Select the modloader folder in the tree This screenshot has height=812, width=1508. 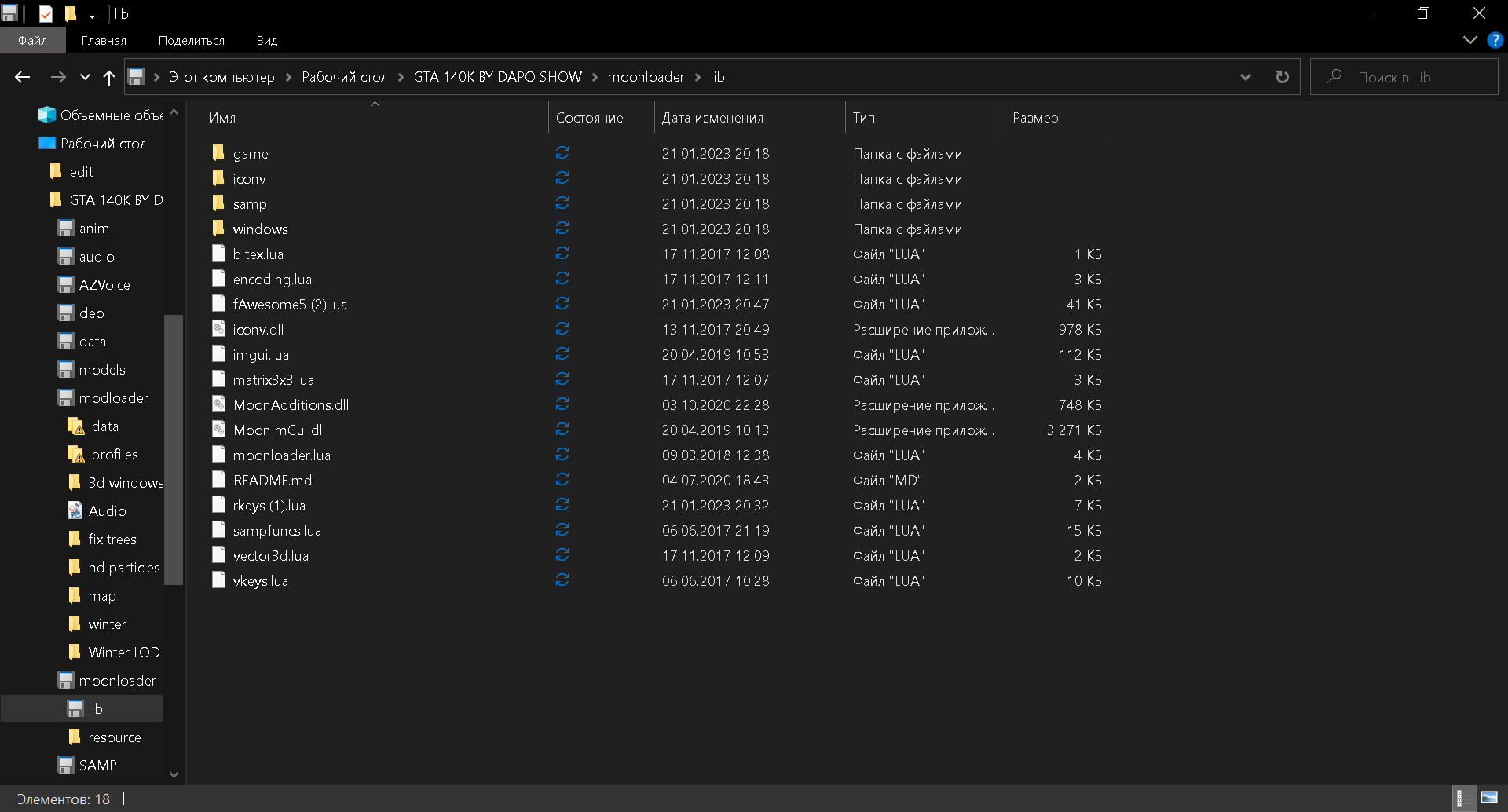(113, 398)
